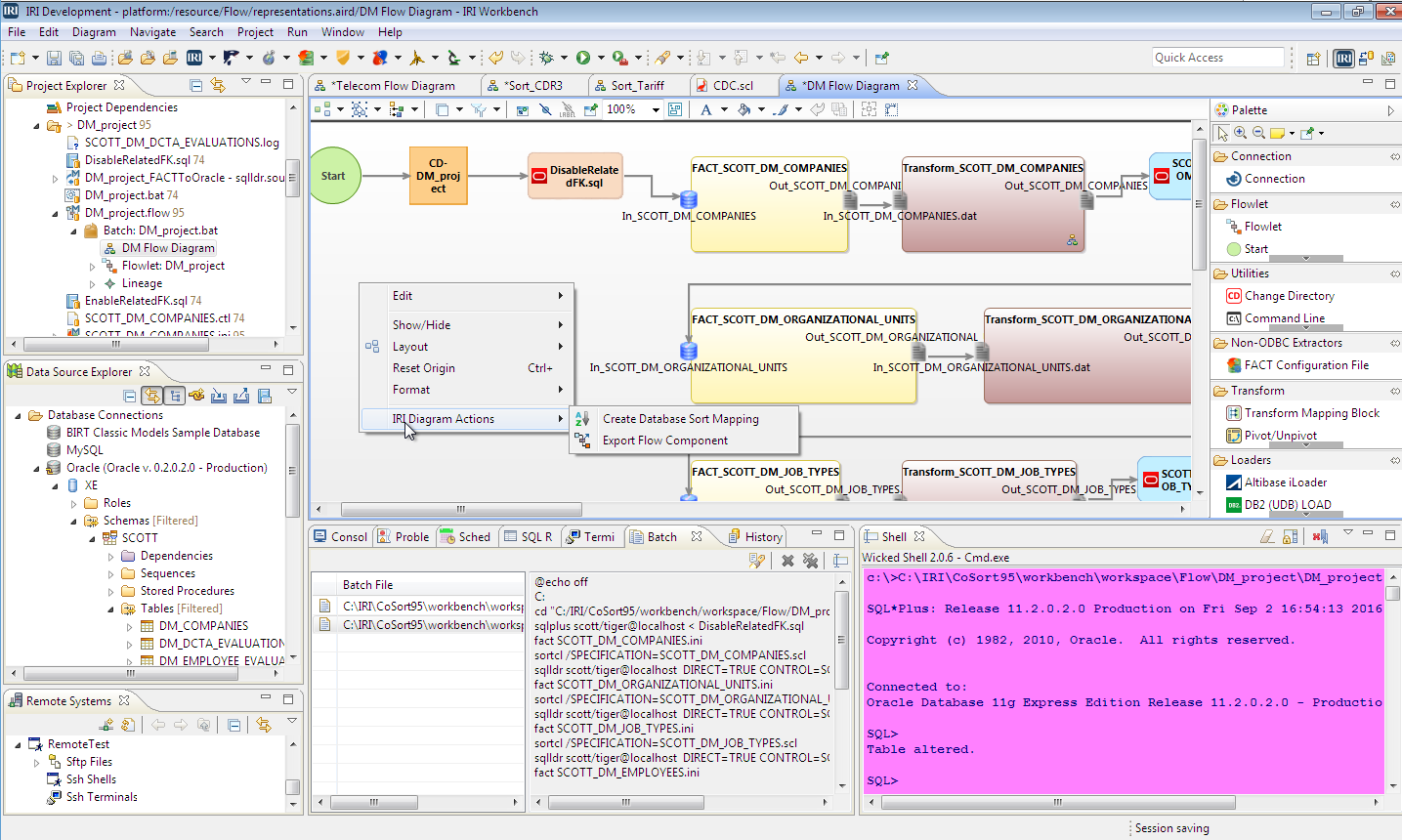Screen dimensions: 1402x840
Task: Click the Select All icon in diagram toolbar
Action: click(x=360, y=110)
